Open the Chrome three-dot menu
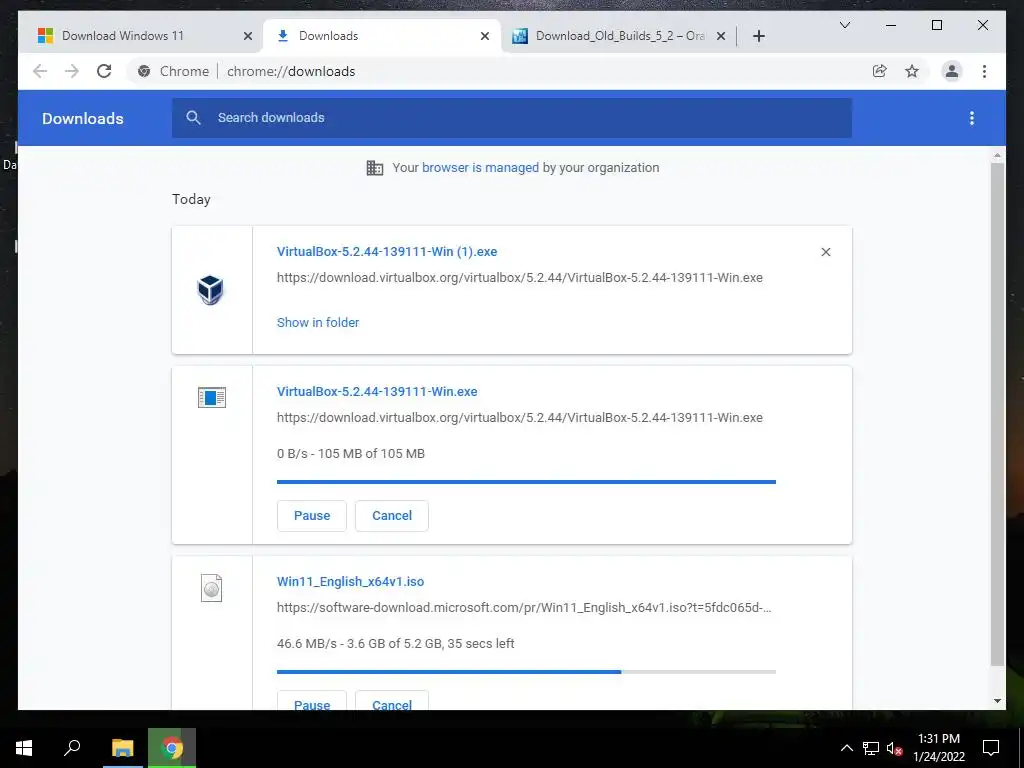The width and height of the screenshot is (1024, 768). [984, 71]
